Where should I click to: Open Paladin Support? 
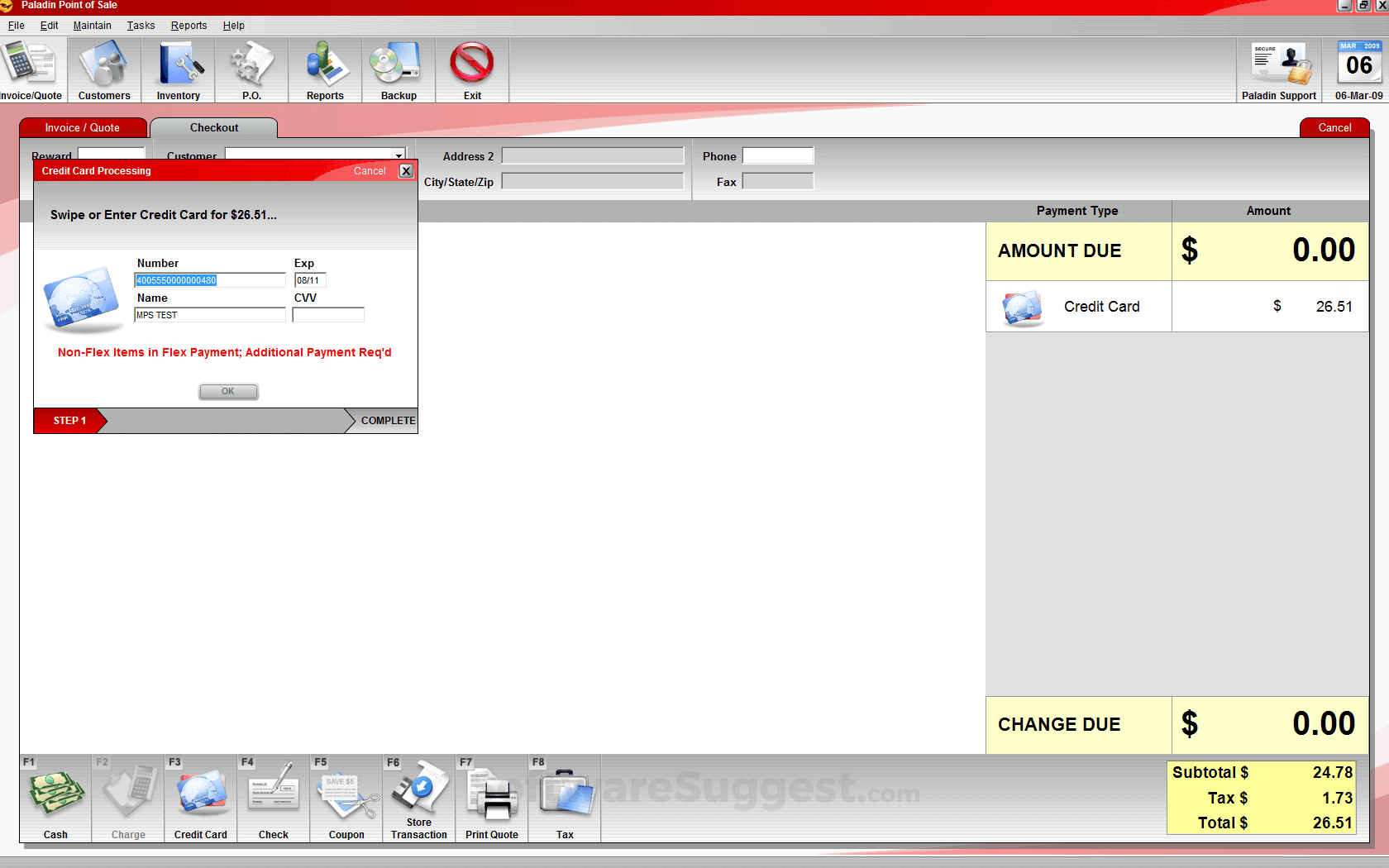pyautogui.click(x=1279, y=69)
